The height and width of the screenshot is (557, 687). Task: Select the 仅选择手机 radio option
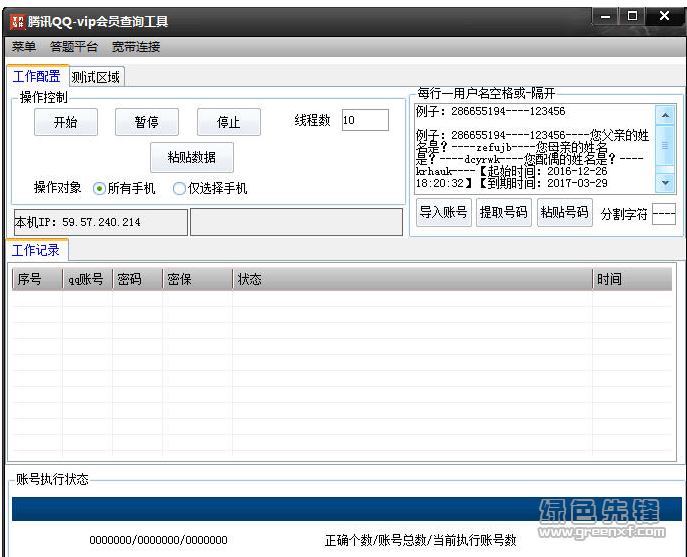click(x=210, y=188)
